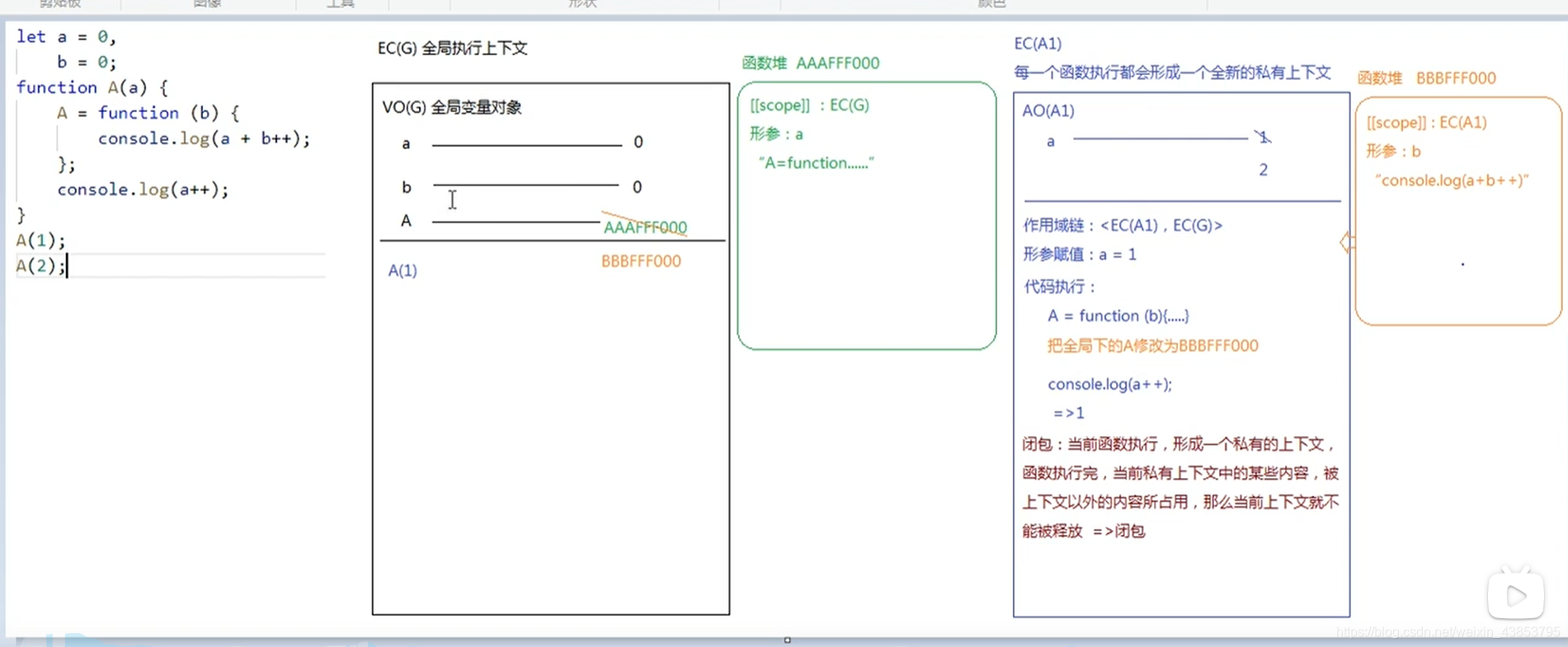The image size is (1568, 647).
Task: Click "[[scope]] : EC(G)" text
Action: click(x=809, y=105)
